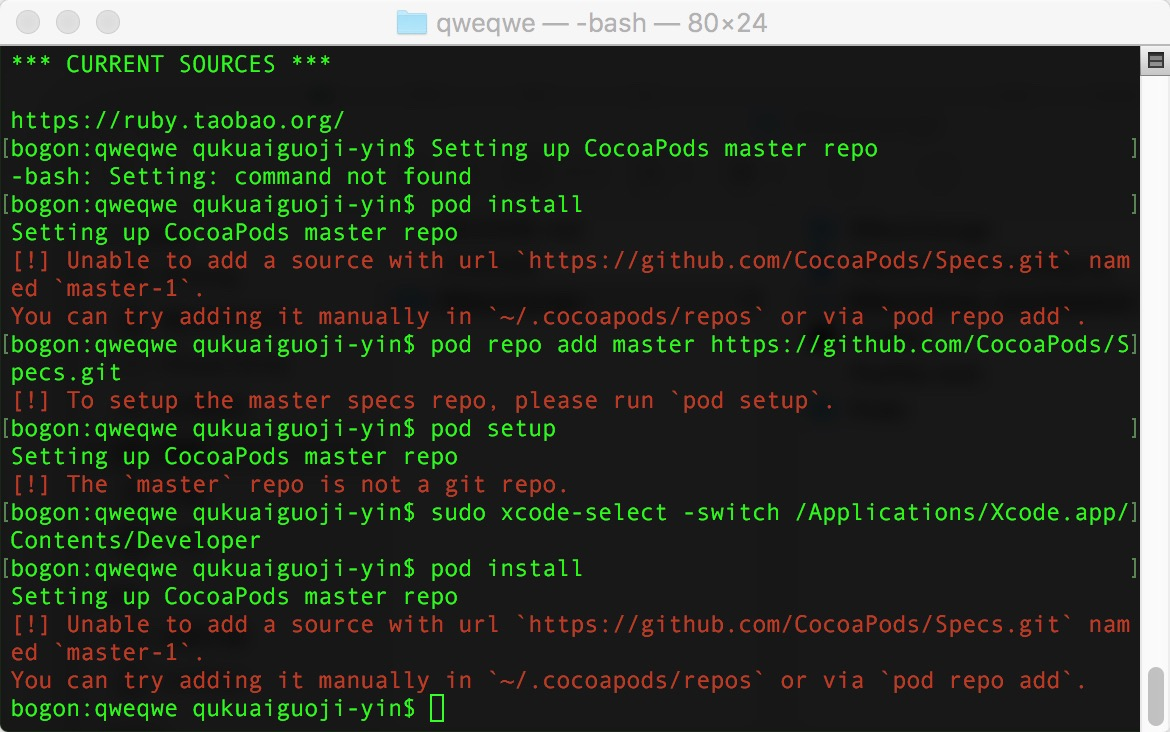The height and width of the screenshot is (732, 1170).
Task: Click the window title 'qweqwe — -bash — 80×24'
Action: tap(601, 23)
